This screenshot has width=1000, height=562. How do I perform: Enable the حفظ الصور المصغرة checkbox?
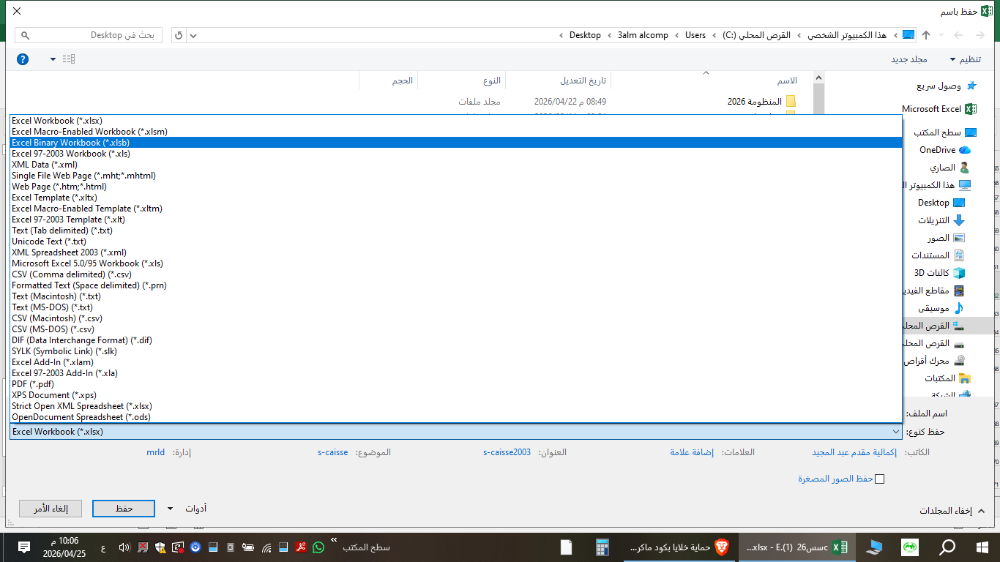pyautogui.click(x=879, y=479)
